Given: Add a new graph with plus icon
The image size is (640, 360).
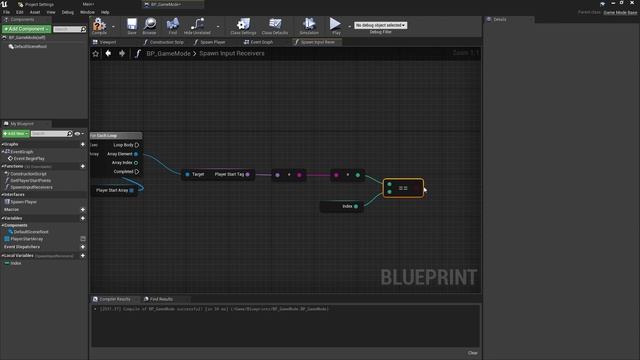Looking at the screenshot, I should coord(83,144).
